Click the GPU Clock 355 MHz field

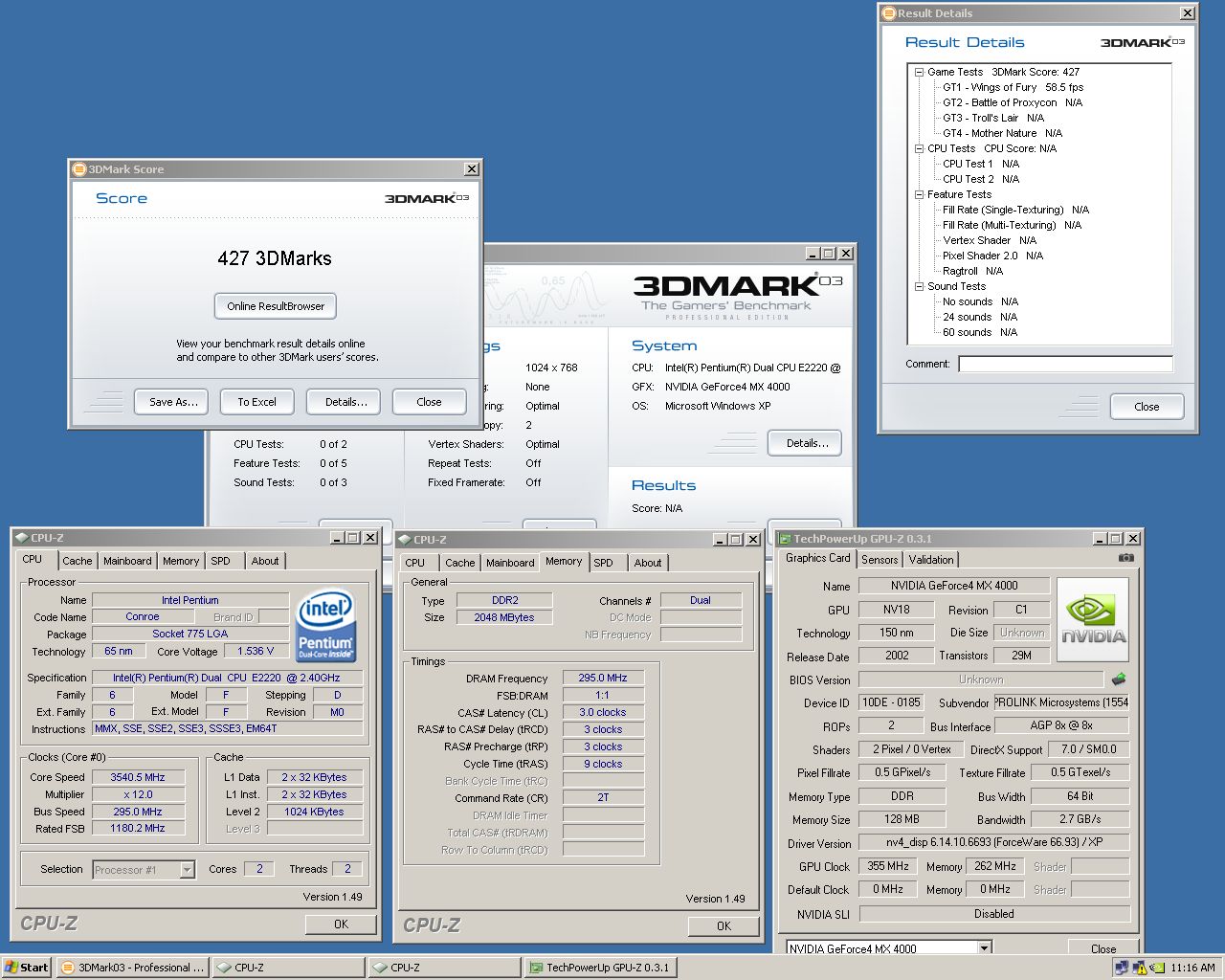888,866
